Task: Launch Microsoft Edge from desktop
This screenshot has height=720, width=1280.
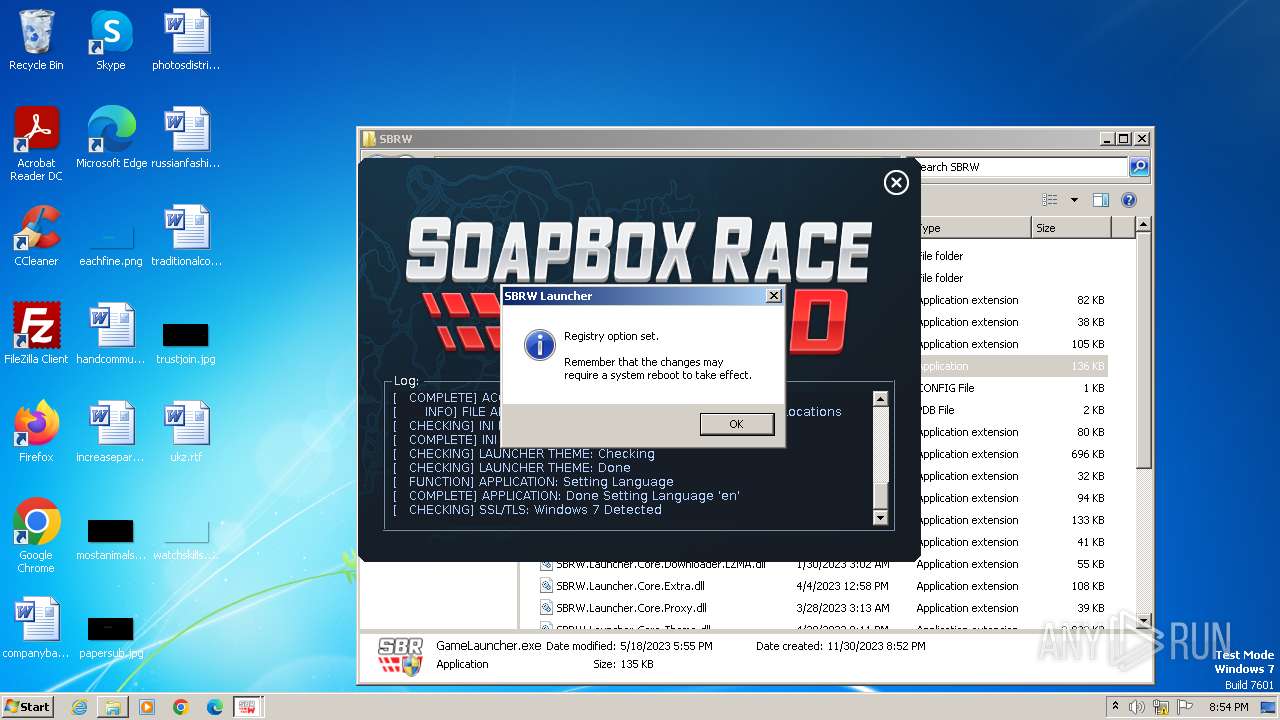Action: [111, 138]
